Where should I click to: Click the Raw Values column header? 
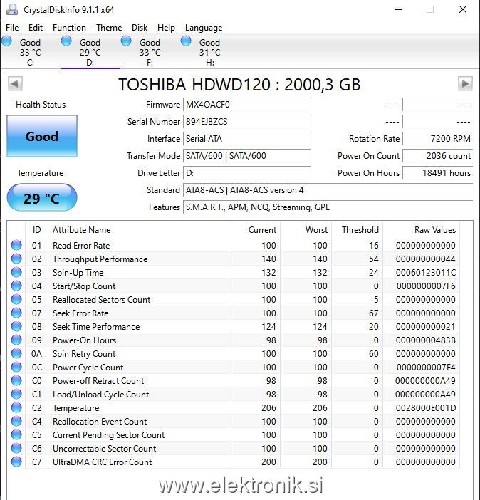[435, 230]
